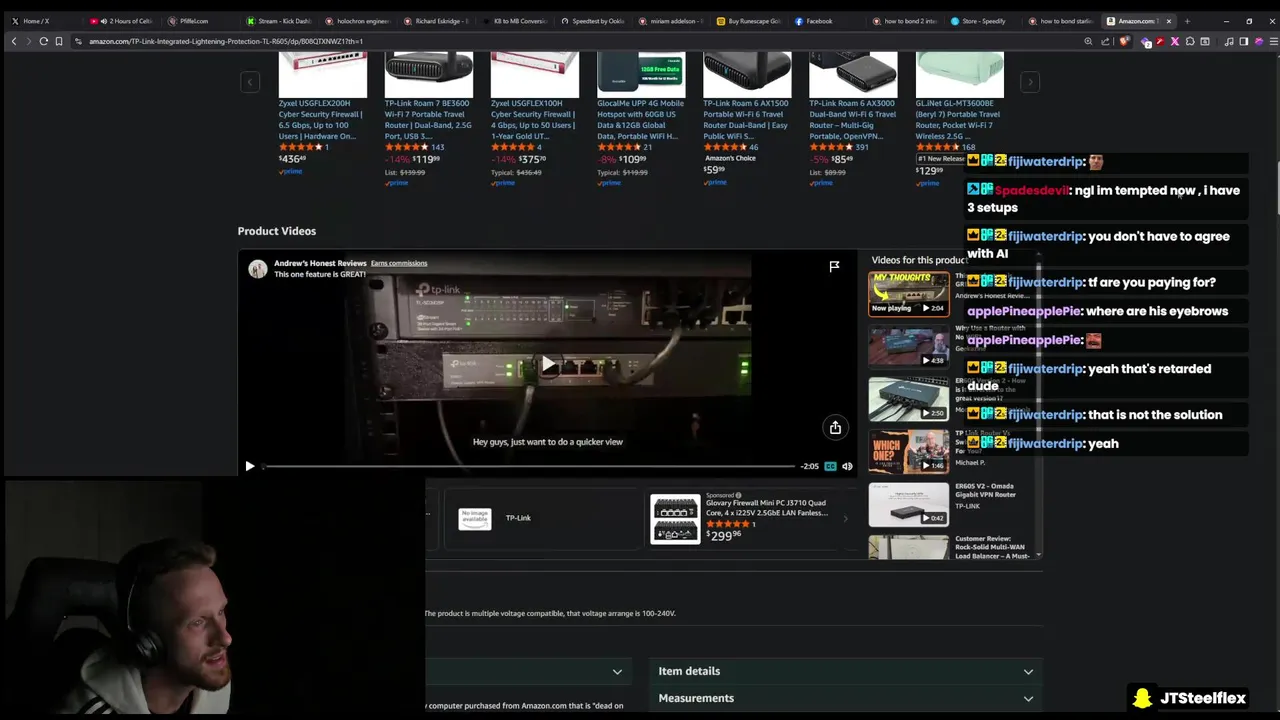Reload the page with refresh icon
This screenshot has width=1280, height=720.
(43, 41)
